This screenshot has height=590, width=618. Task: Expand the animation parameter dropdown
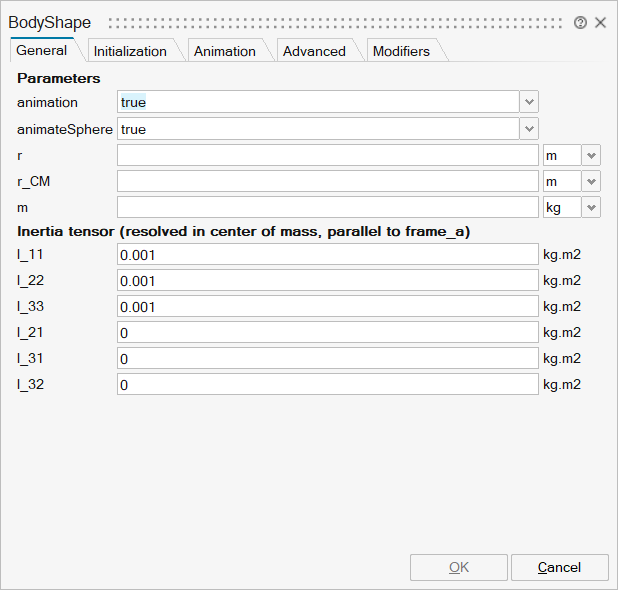click(x=529, y=102)
